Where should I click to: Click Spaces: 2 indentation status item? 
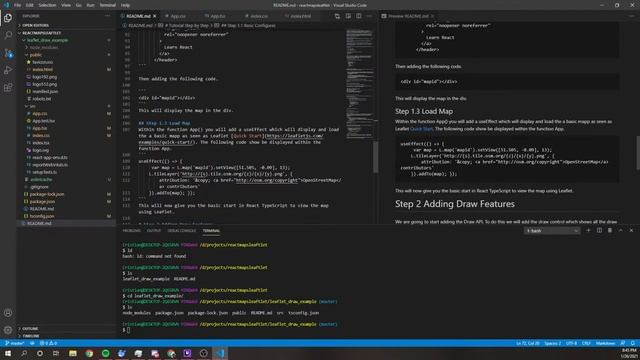click(553, 343)
